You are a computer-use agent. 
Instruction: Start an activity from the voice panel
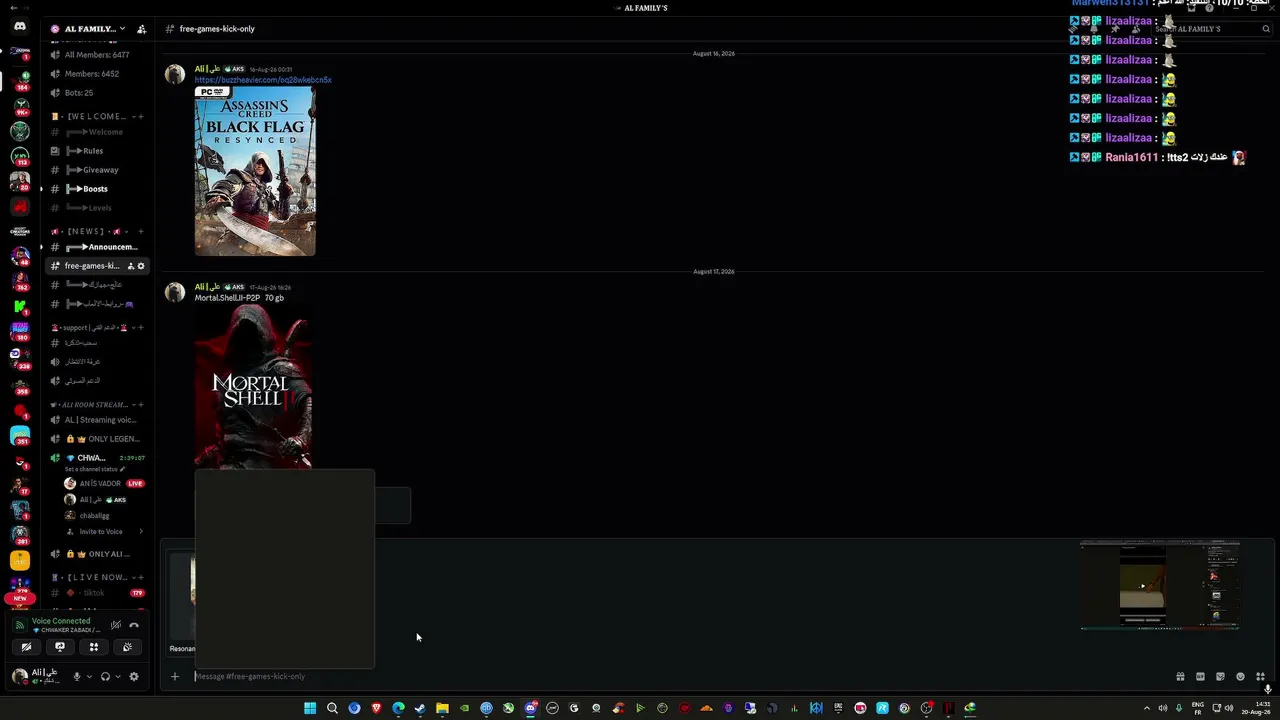pos(94,647)
